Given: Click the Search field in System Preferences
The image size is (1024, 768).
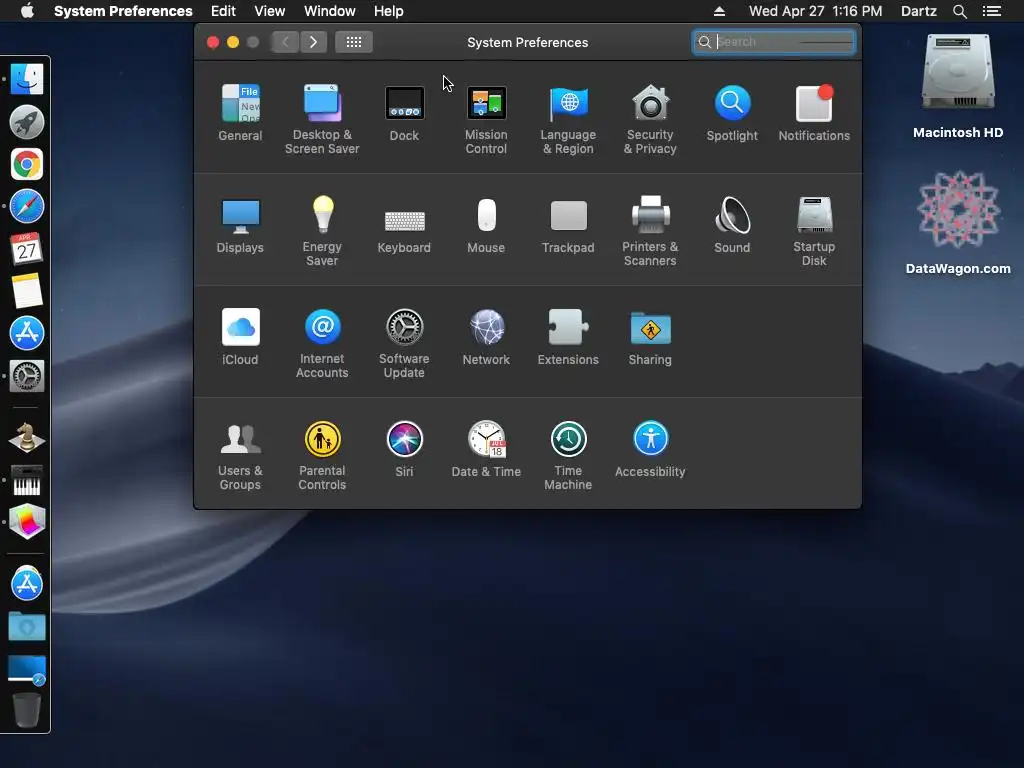Looking at the screenshot, I should [x=774, y=42].
